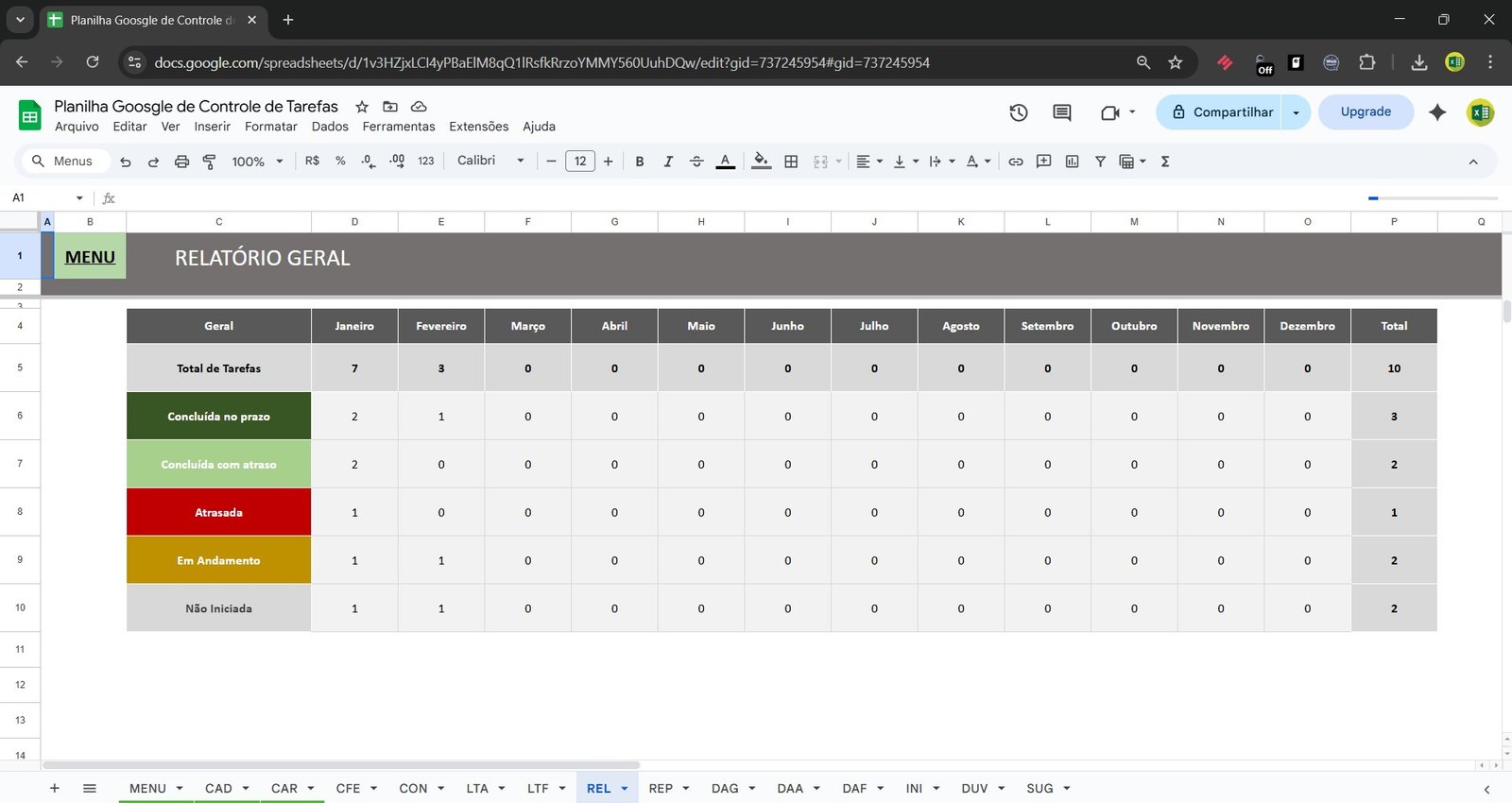Open the fill color picker
This screenshot has height=803, width=1512.
click(x=761, y=162)
